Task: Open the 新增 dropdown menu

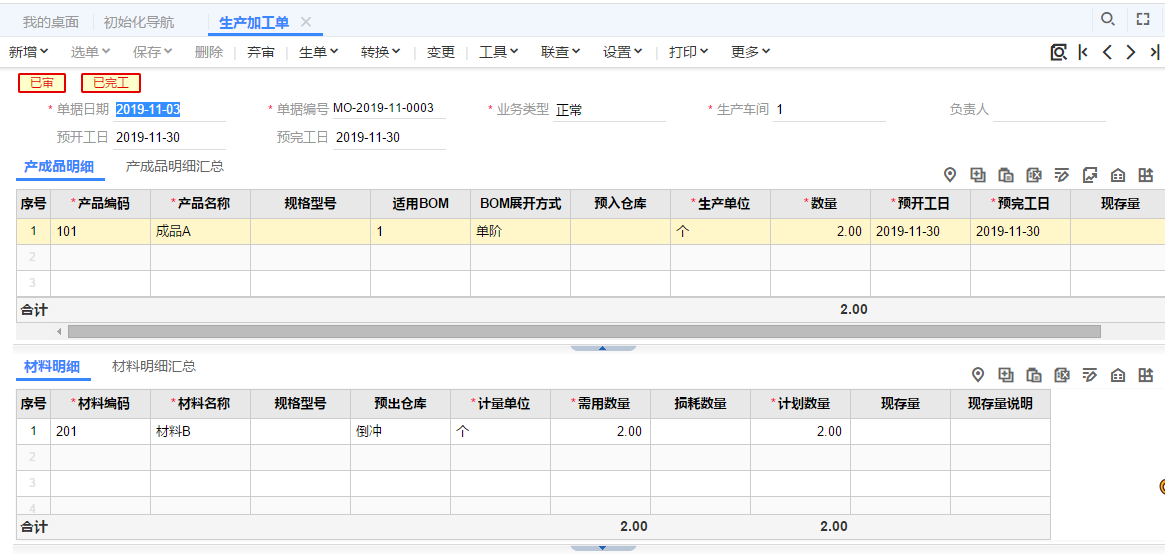Action: click(x=29, y=52)
